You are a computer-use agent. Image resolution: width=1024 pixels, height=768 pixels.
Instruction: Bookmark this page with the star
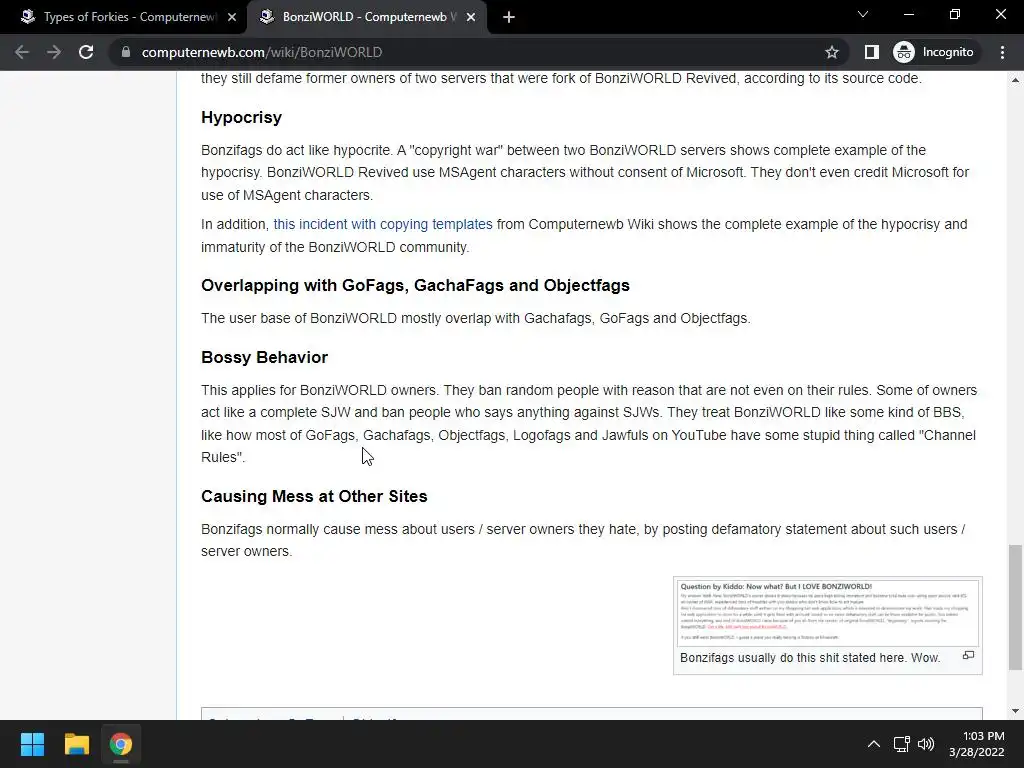[x=831, y=52]
